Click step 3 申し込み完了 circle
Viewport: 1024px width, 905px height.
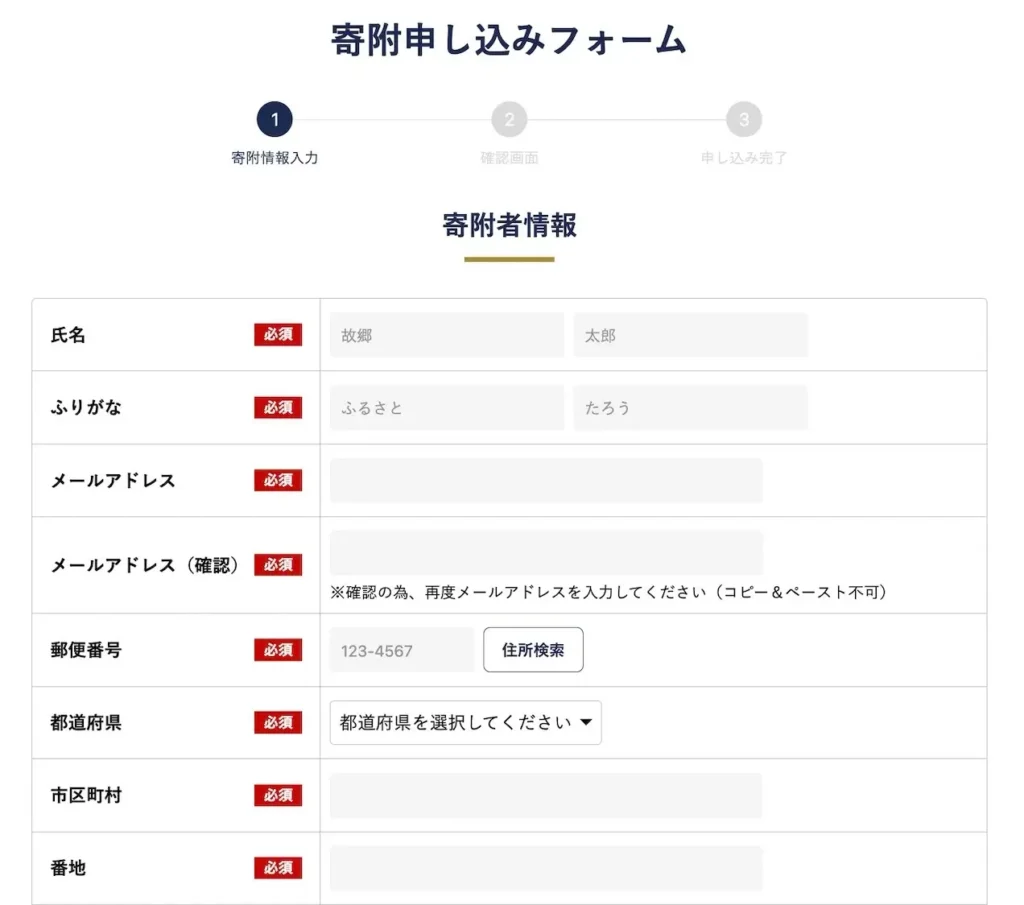(744, 120)
